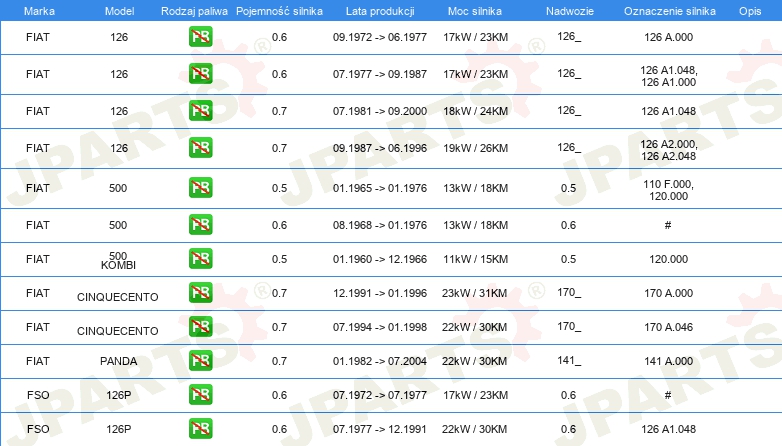The height and width of the screenshot is (446, 782).
Task: Select the PANDA model cell
Action: tap(118, 361)
